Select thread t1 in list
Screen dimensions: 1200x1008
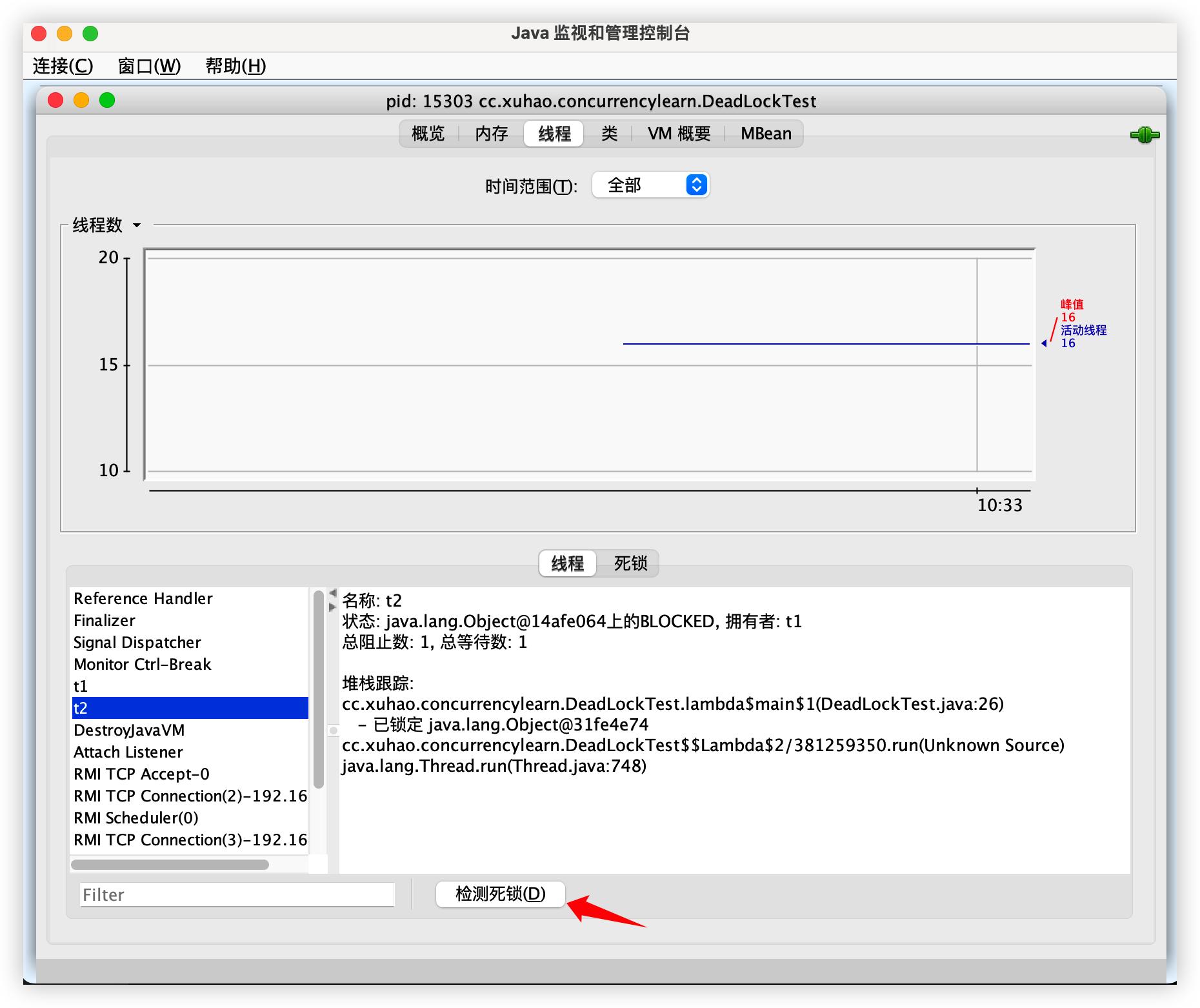click(190, 686)
